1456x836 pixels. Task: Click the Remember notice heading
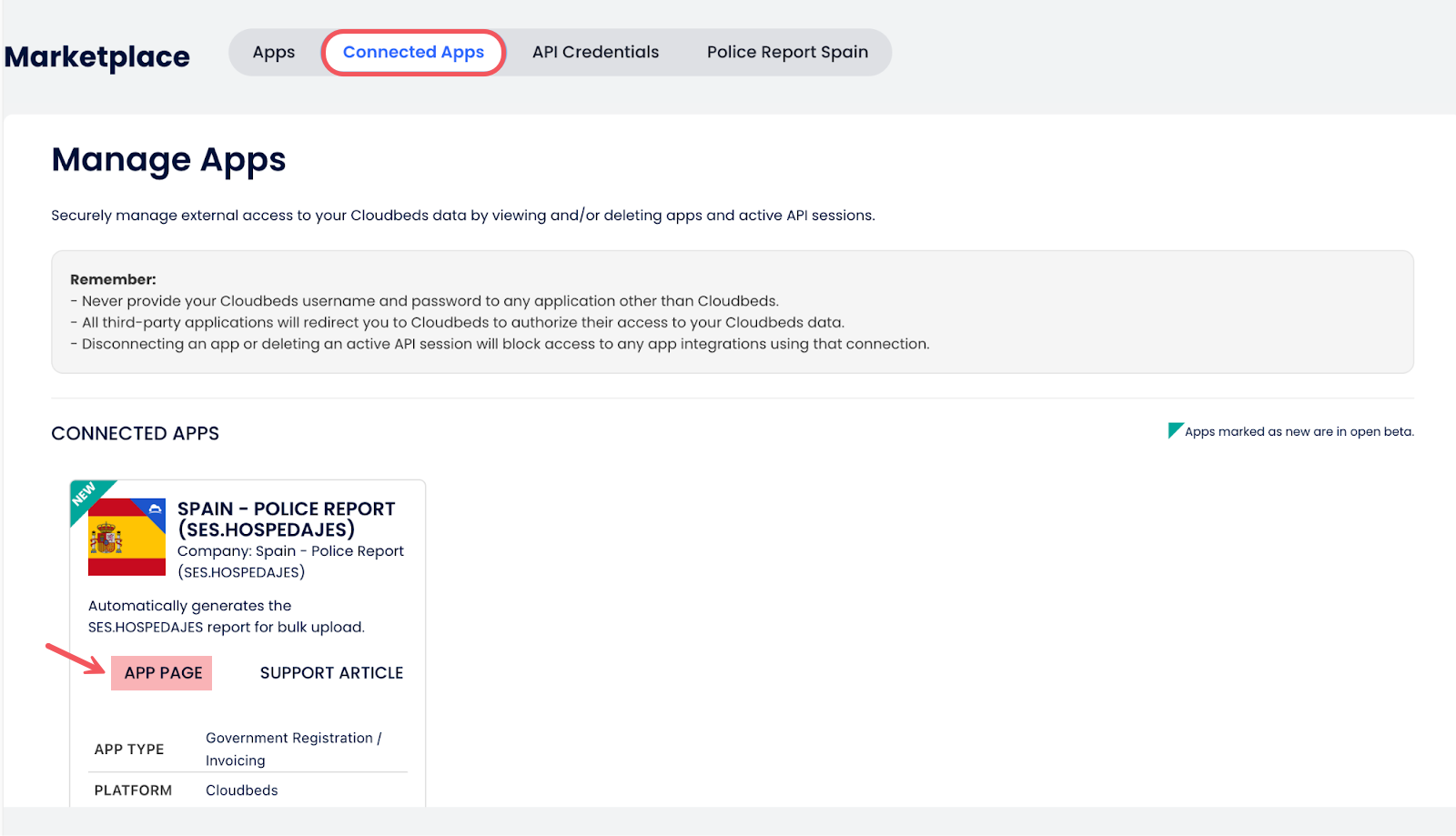(x=113, y=279)
